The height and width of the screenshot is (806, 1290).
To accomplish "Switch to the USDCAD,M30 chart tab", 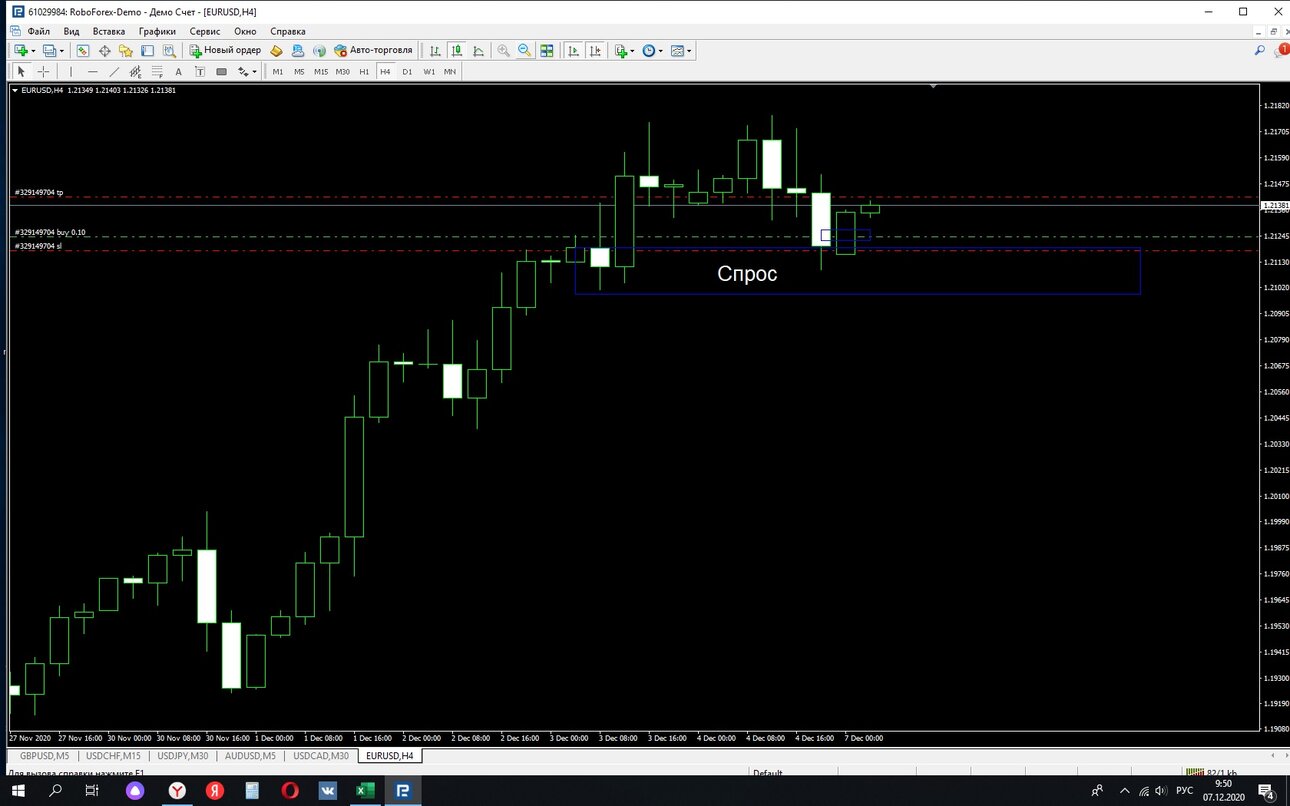I will coord(321,756).
